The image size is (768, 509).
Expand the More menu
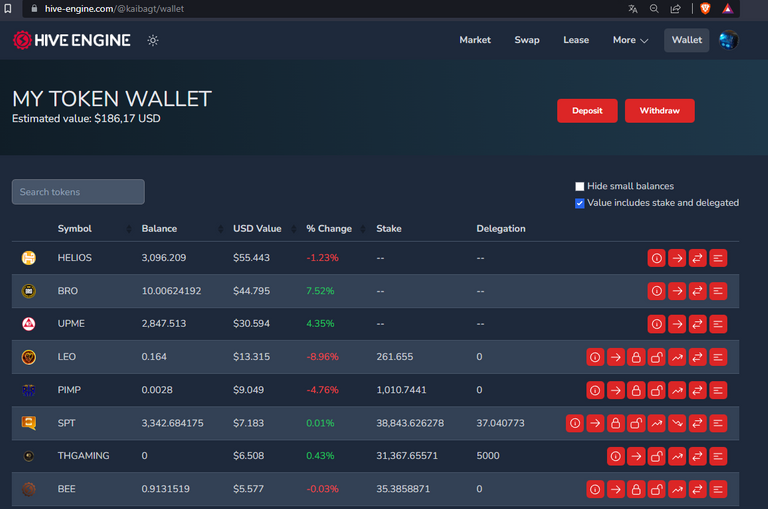(x=630, y=40)
